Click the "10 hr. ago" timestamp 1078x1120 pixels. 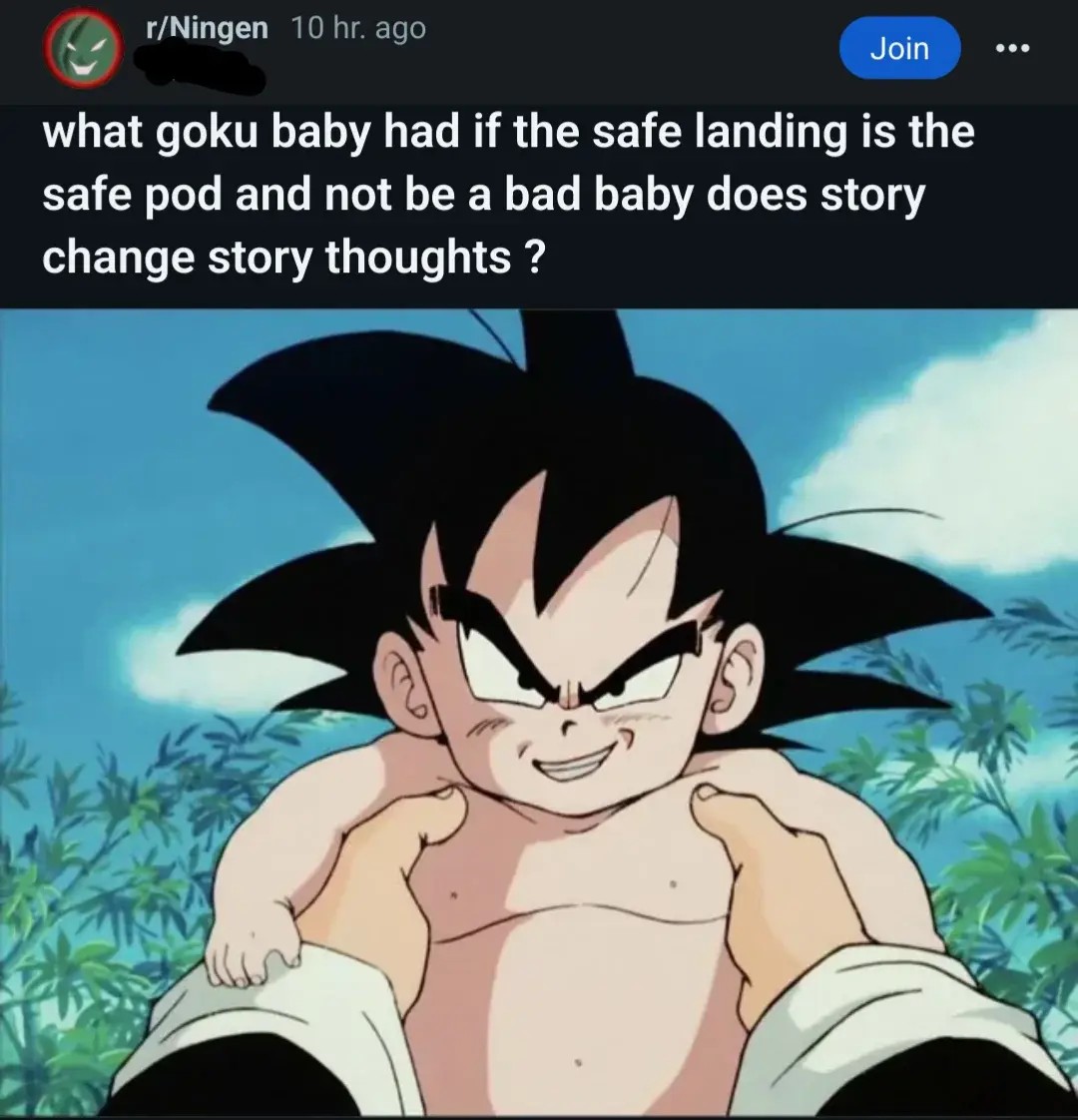pos(358,29)
